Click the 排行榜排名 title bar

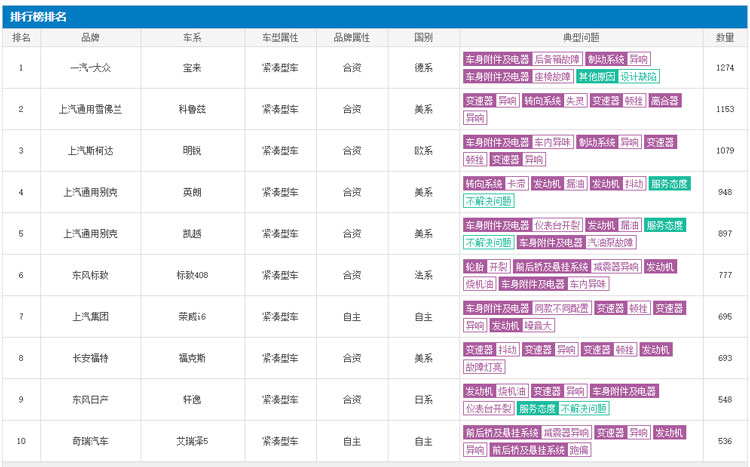40,16
